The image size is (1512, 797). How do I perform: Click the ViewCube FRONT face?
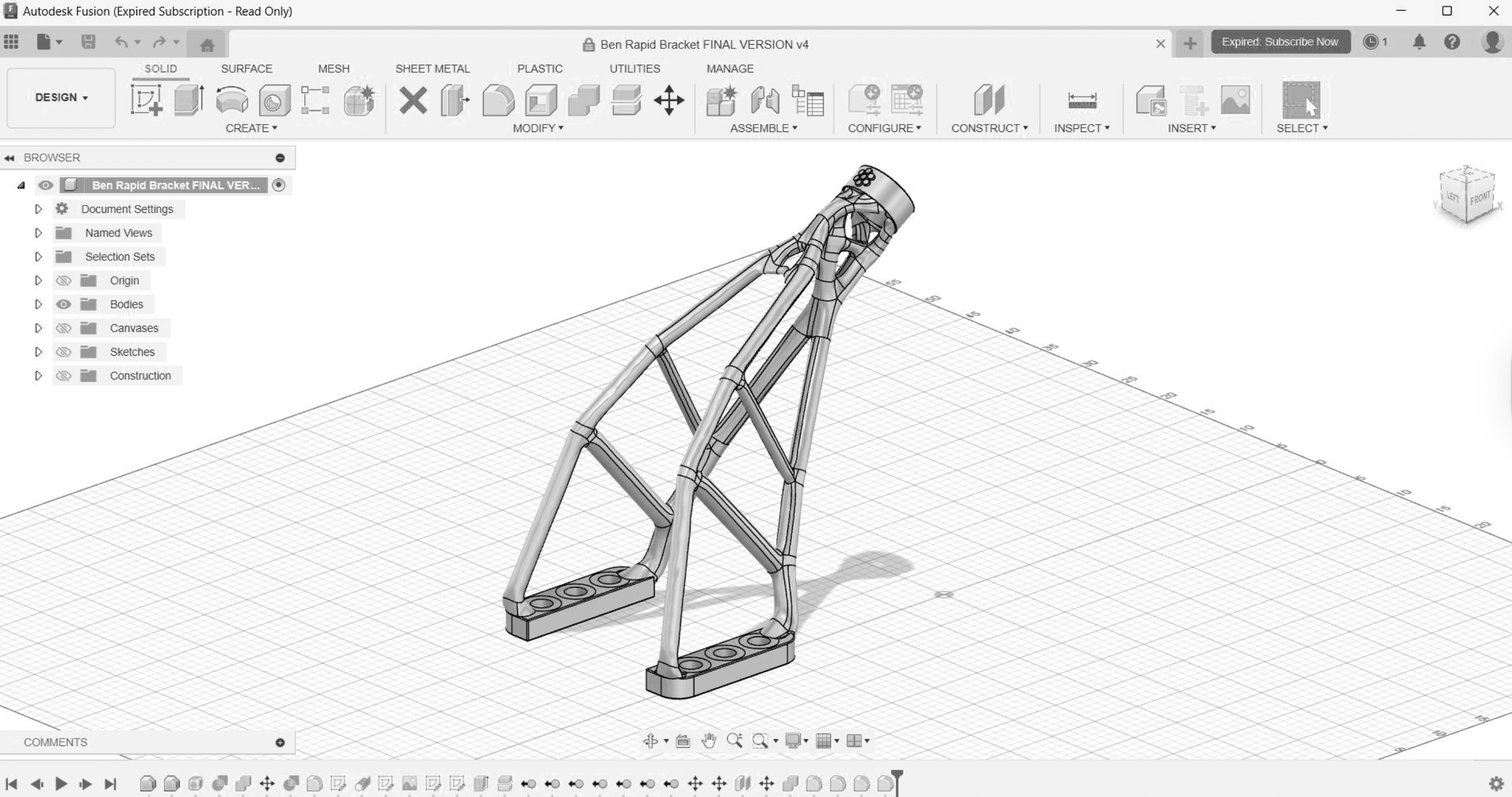[1479, 198]
